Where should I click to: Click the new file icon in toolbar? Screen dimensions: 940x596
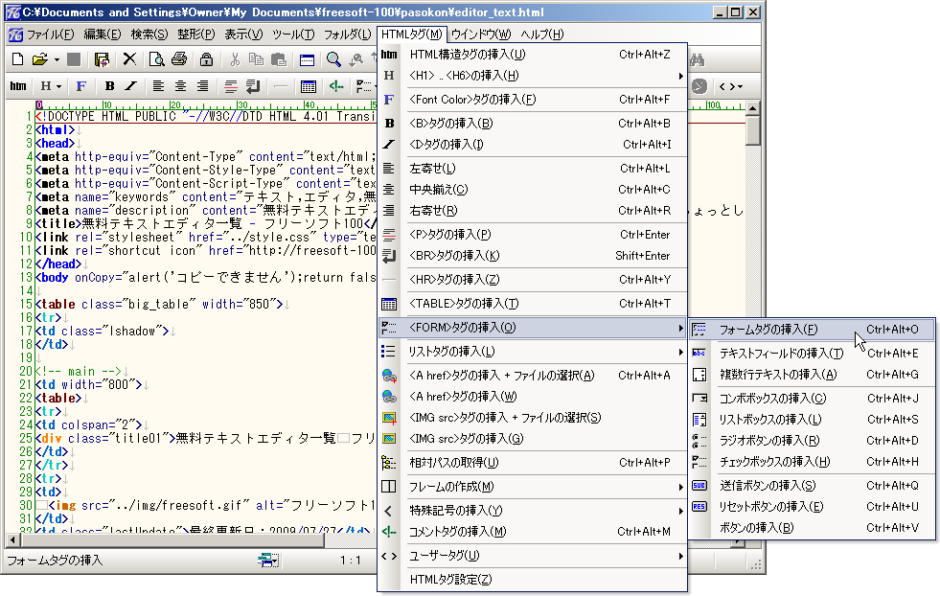18,60
